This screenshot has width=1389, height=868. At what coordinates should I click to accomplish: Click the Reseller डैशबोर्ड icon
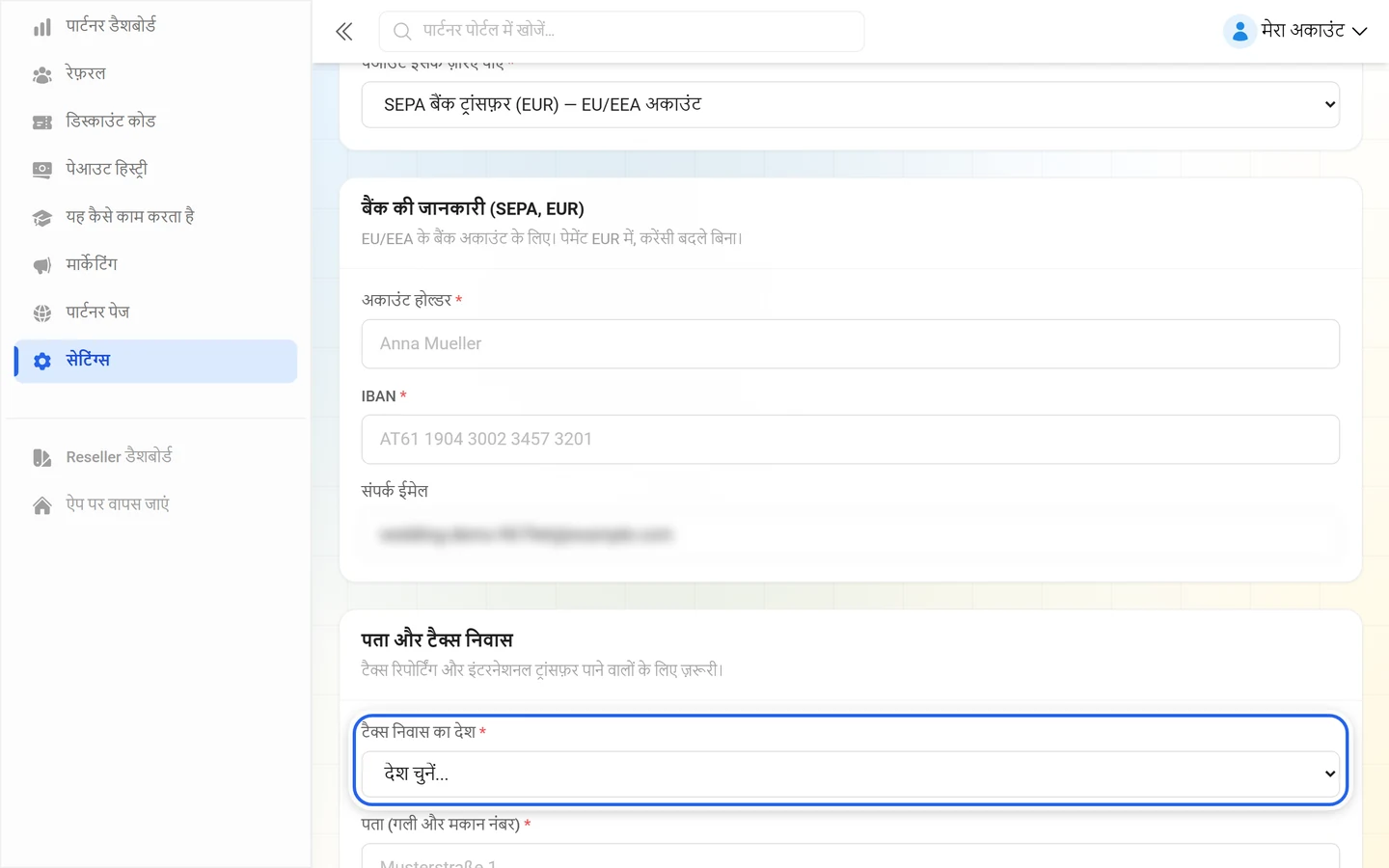point(42,457)
